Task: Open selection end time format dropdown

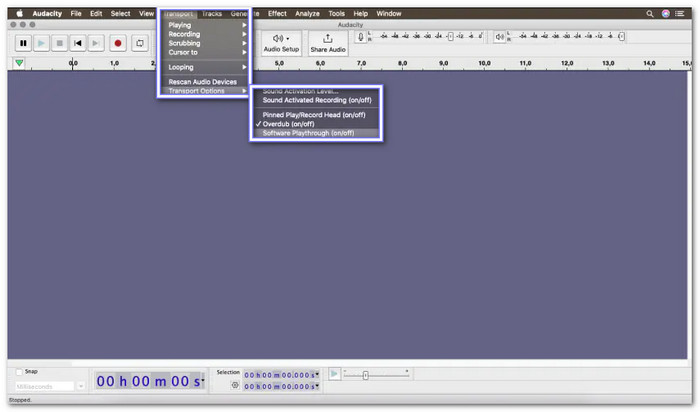Action: pyautogui.click(x=317, y=386)
